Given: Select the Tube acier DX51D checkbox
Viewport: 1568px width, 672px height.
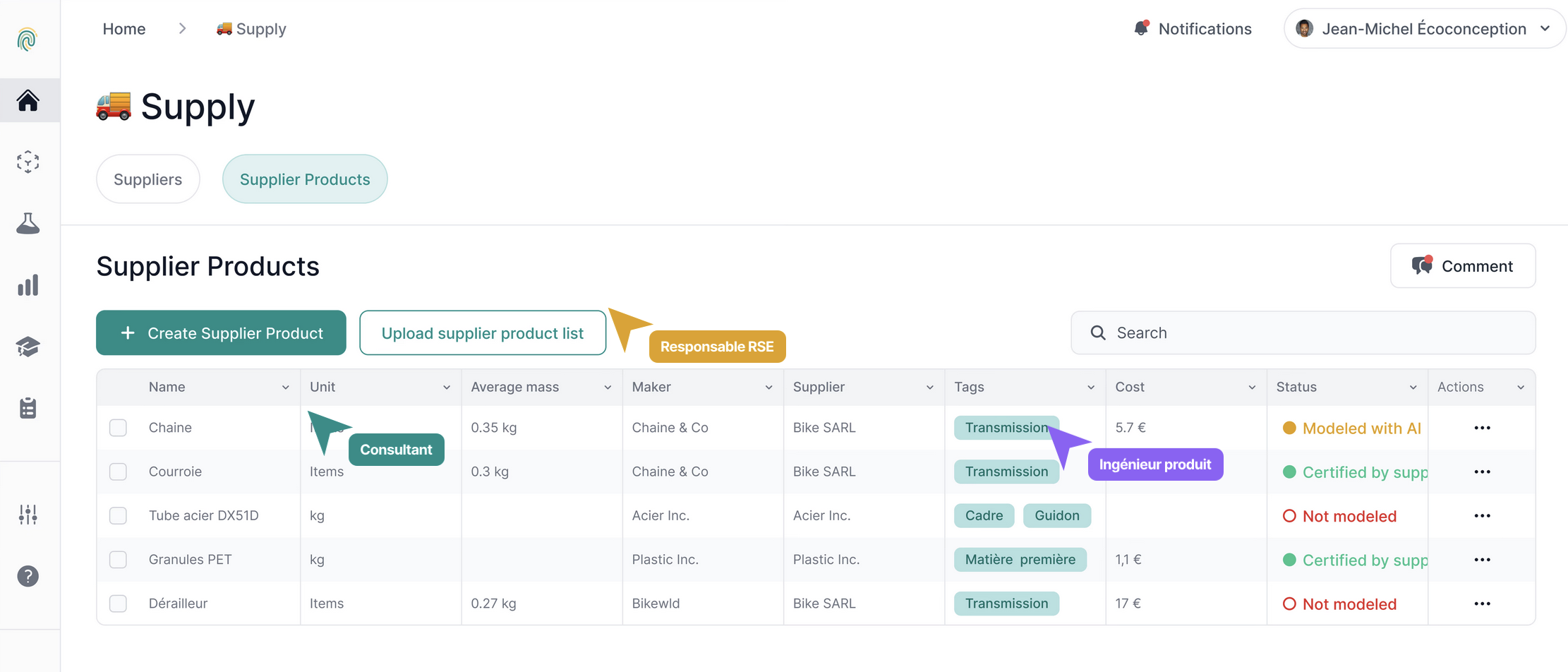Looking at the screenshot, I should tap(118, 516).
